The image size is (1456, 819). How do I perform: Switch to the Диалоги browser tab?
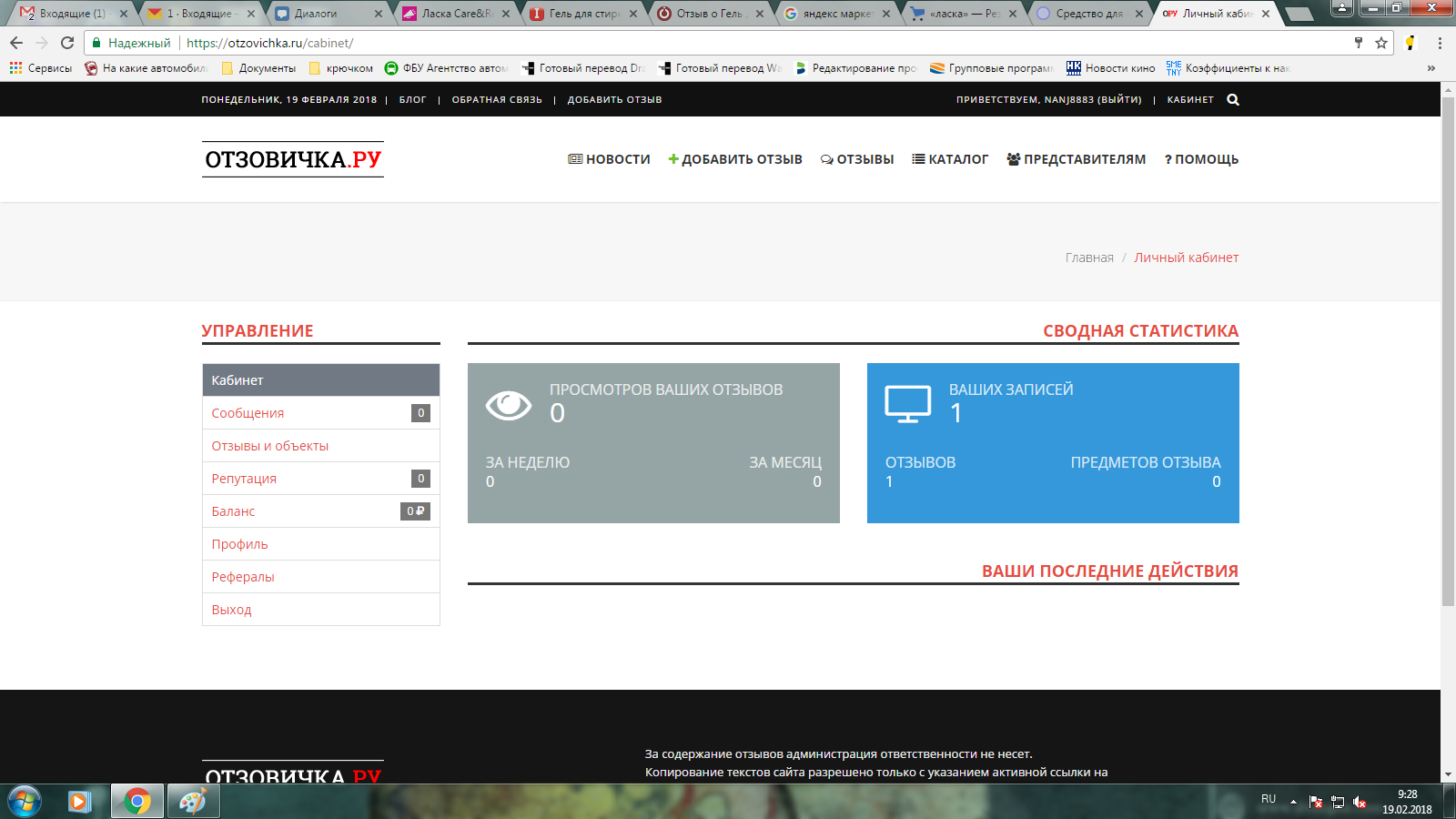(316, 14)
